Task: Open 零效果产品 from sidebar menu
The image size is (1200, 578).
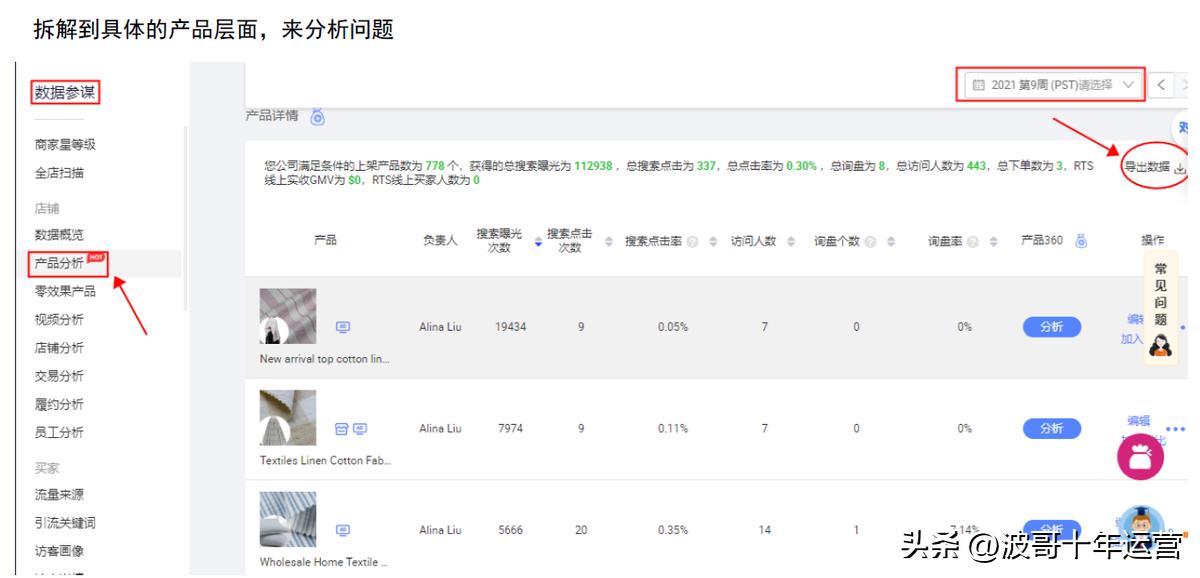Action: [66, 292]
